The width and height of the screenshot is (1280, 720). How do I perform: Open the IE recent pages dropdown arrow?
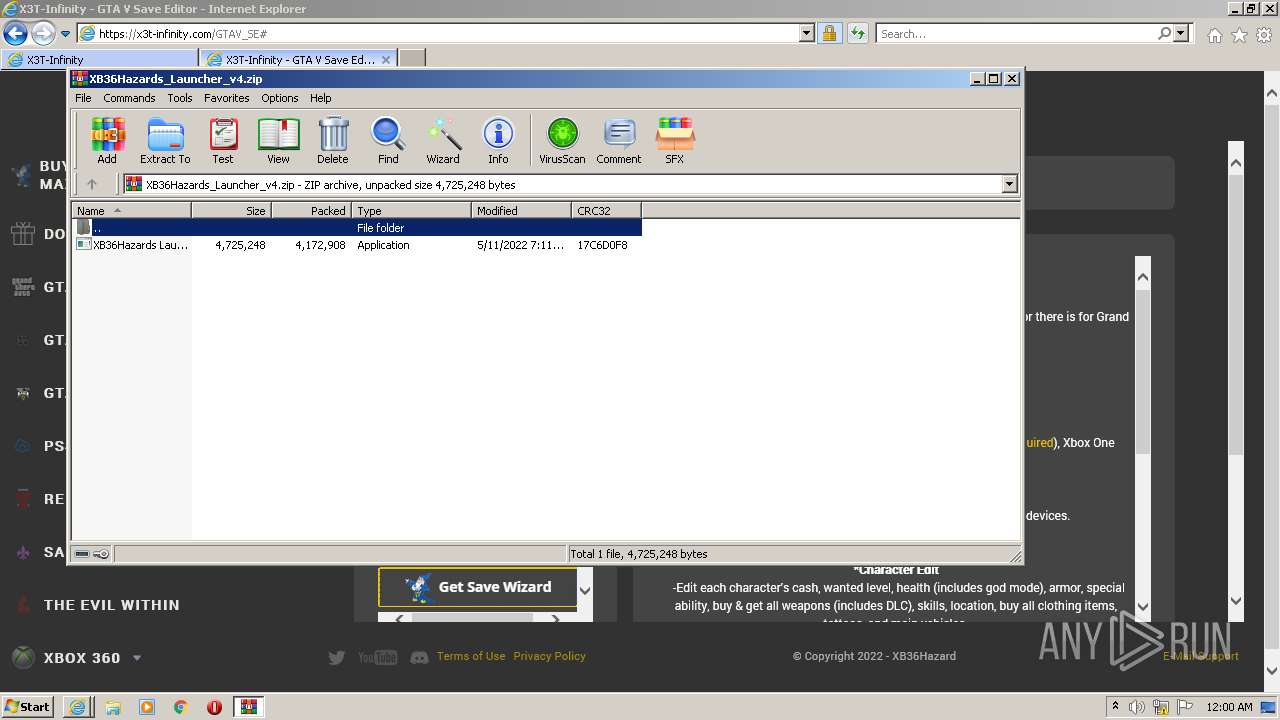click(x=65, y=33)
